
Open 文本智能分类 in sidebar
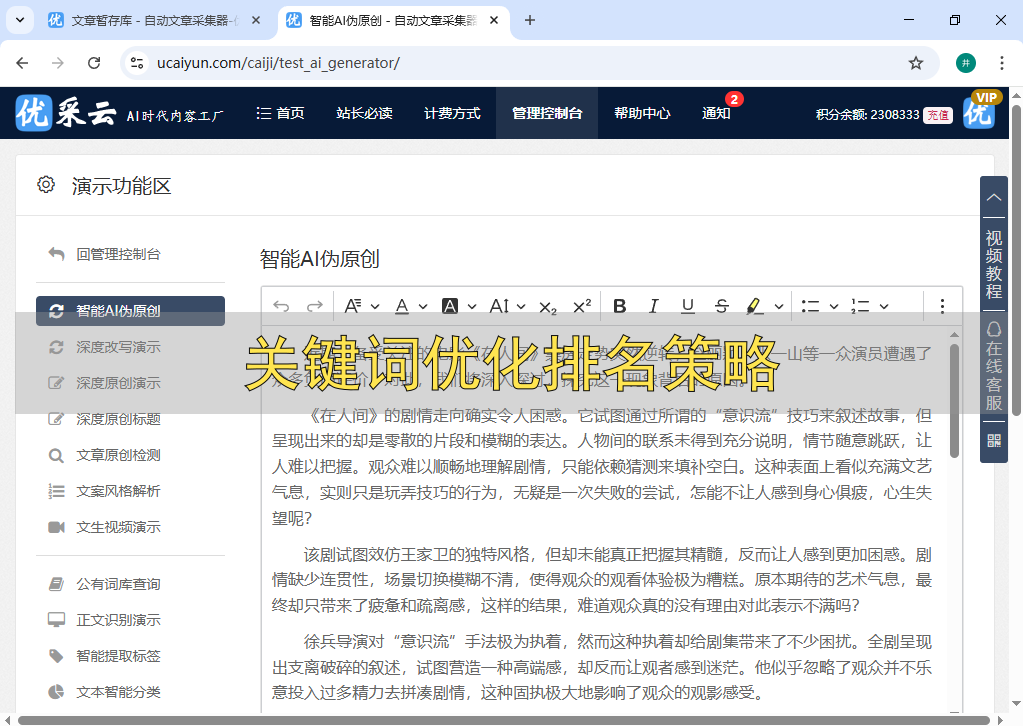point(117,691)
